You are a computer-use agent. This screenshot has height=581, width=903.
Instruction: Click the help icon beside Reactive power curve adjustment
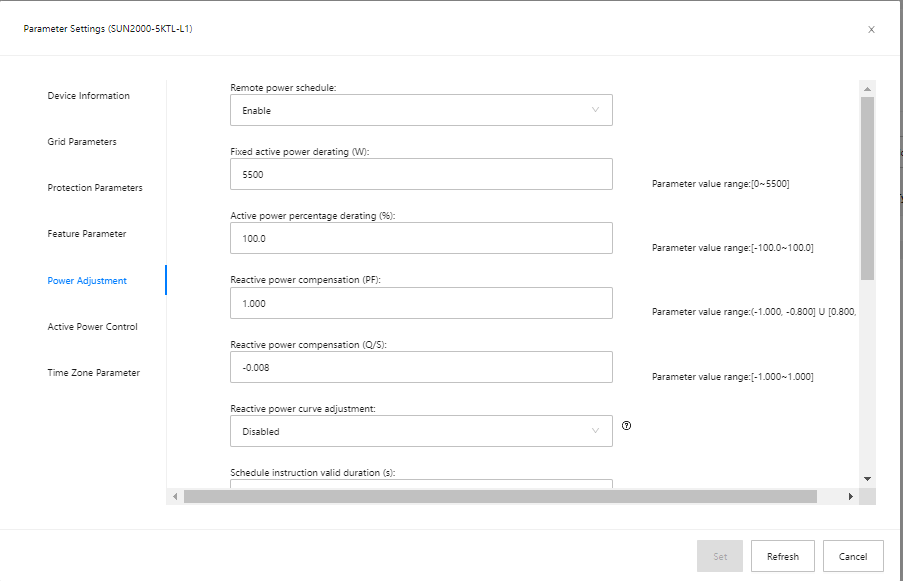tap(627, 426)
